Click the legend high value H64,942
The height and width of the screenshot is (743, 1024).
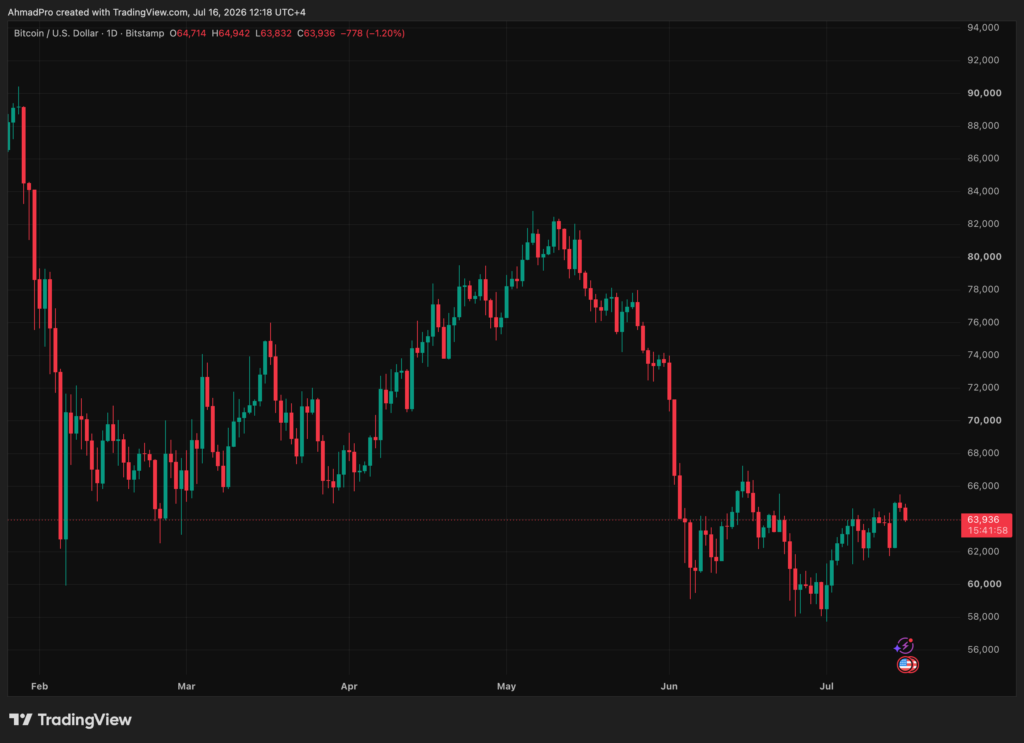[x=231, y=33]
